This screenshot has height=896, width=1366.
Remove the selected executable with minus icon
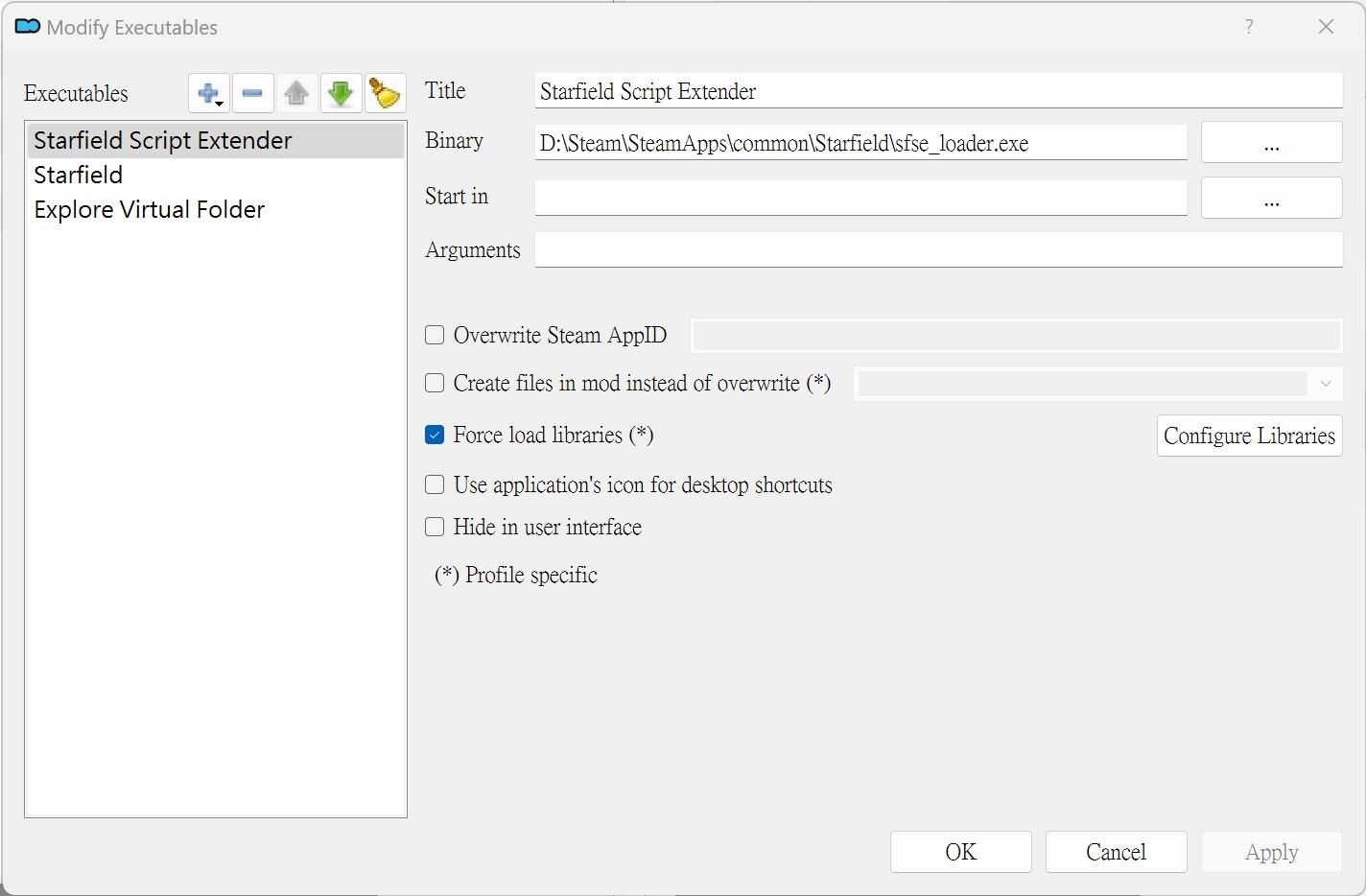pos(252,94)
